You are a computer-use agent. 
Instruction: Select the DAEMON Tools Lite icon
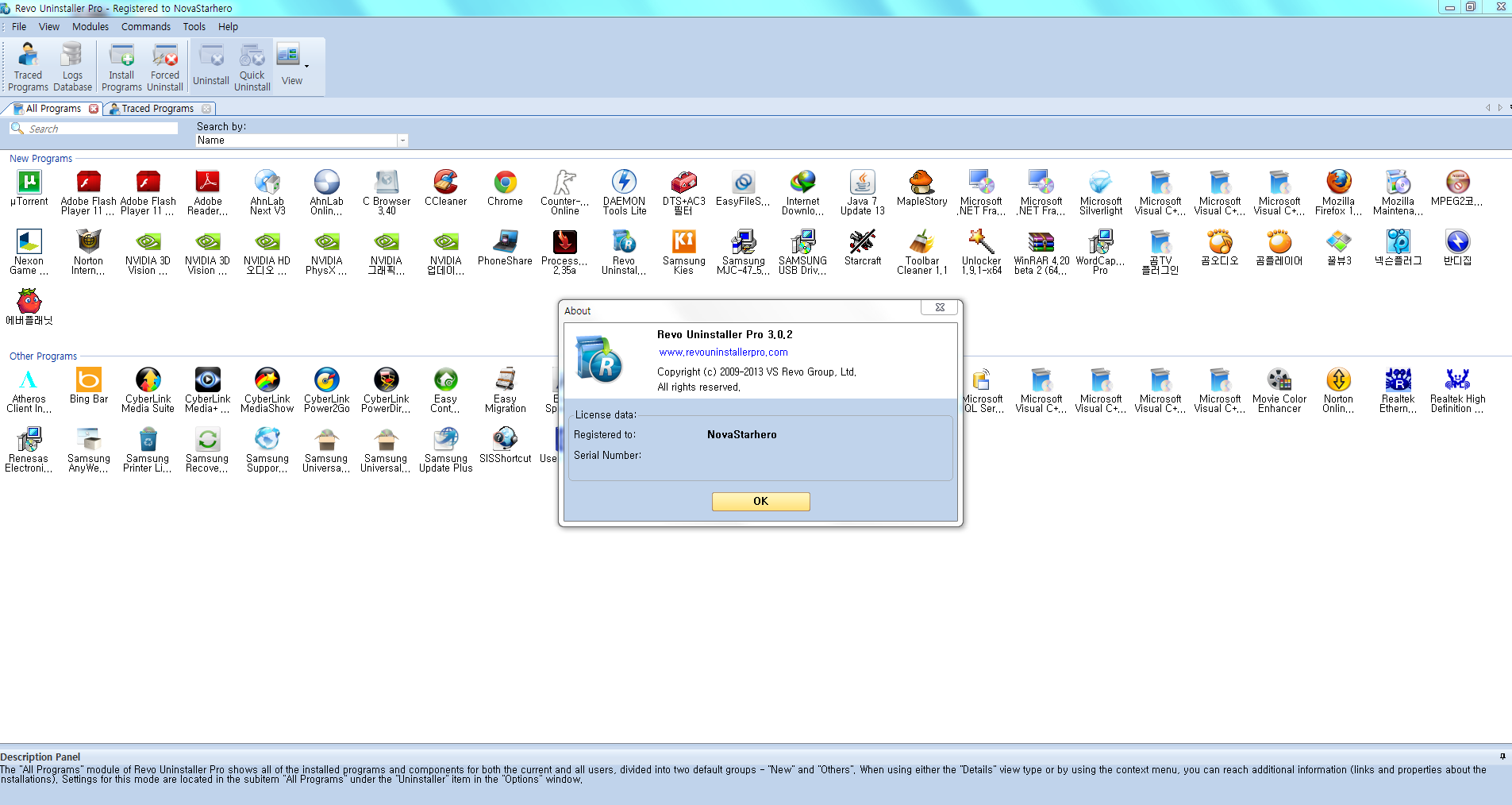pyautogui.click(x=625, y=192)
